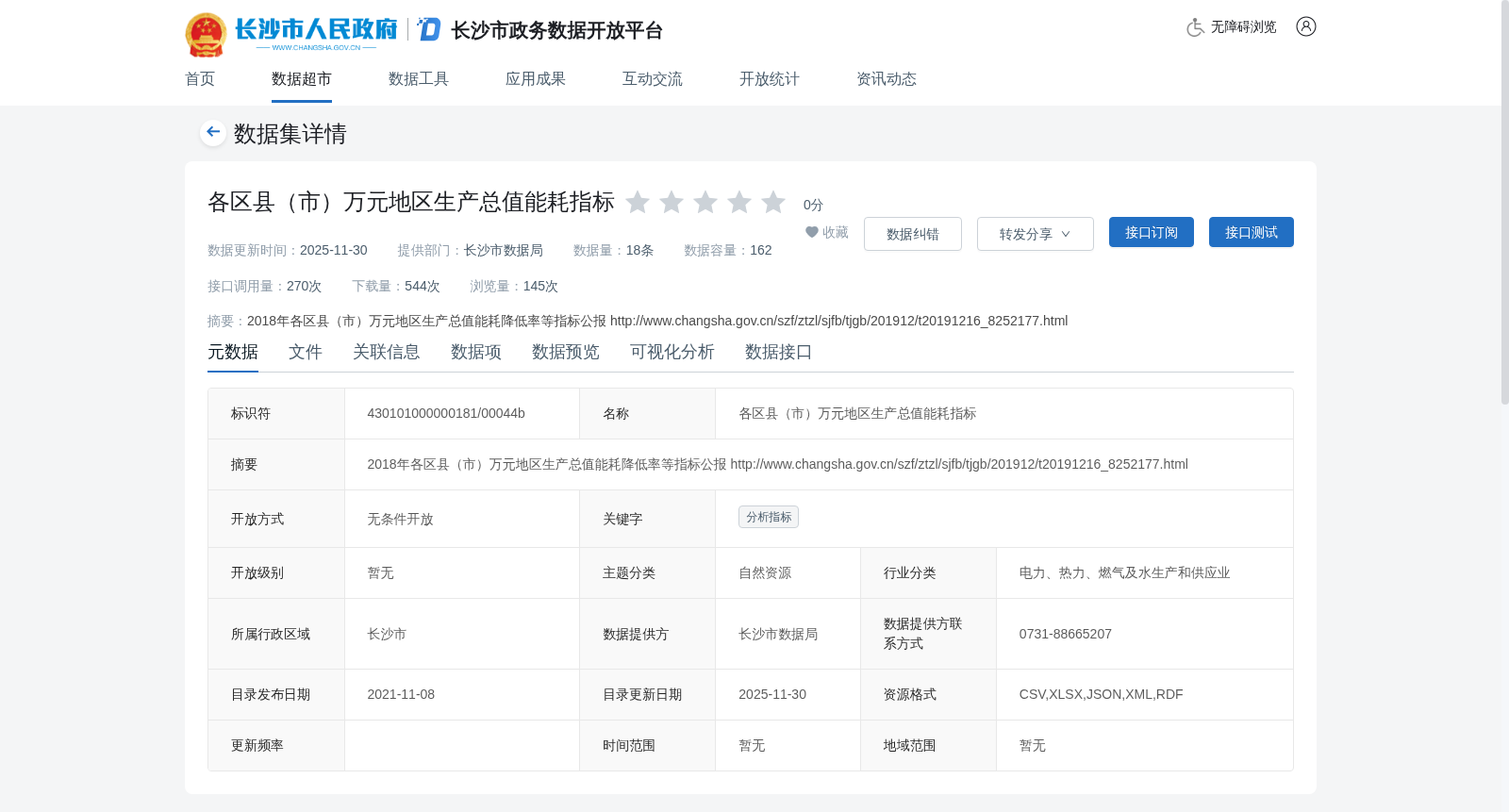The width and height of the screenshot is (1509, 812).
Task: Click the dataset title heading
Action: tap(411, 202)
